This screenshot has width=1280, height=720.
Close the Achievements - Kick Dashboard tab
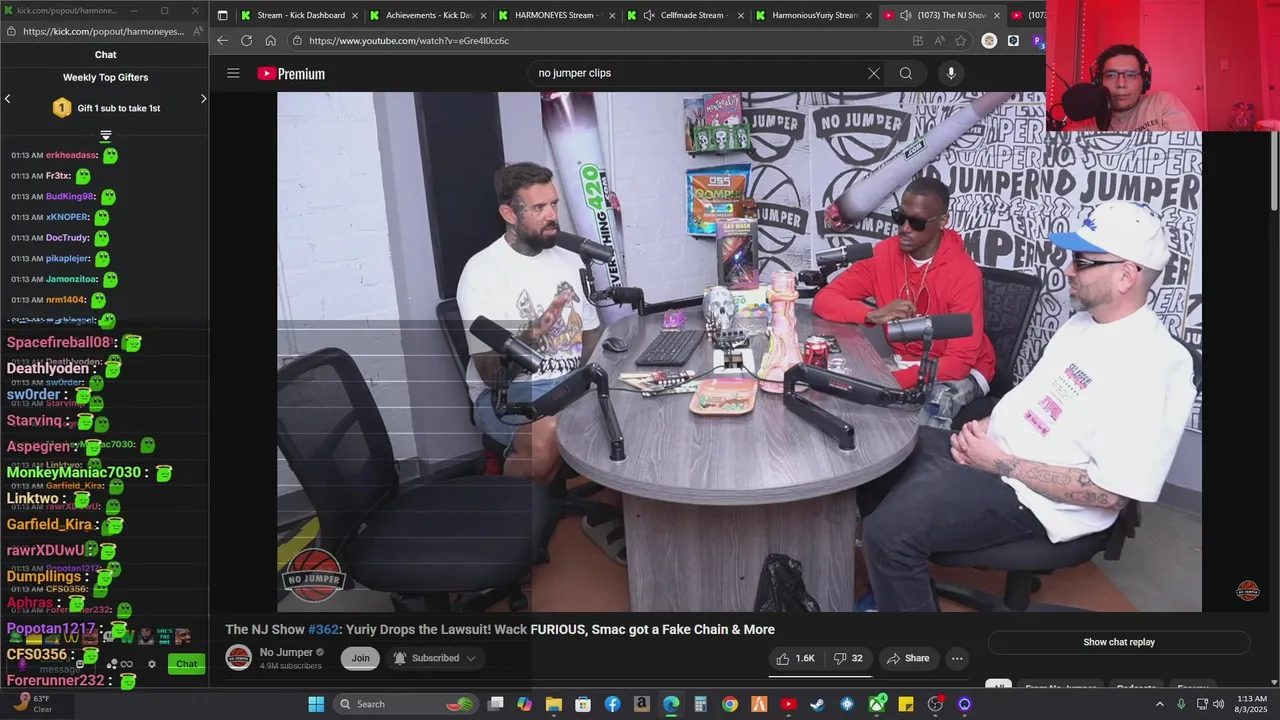[x=483, y=15]
